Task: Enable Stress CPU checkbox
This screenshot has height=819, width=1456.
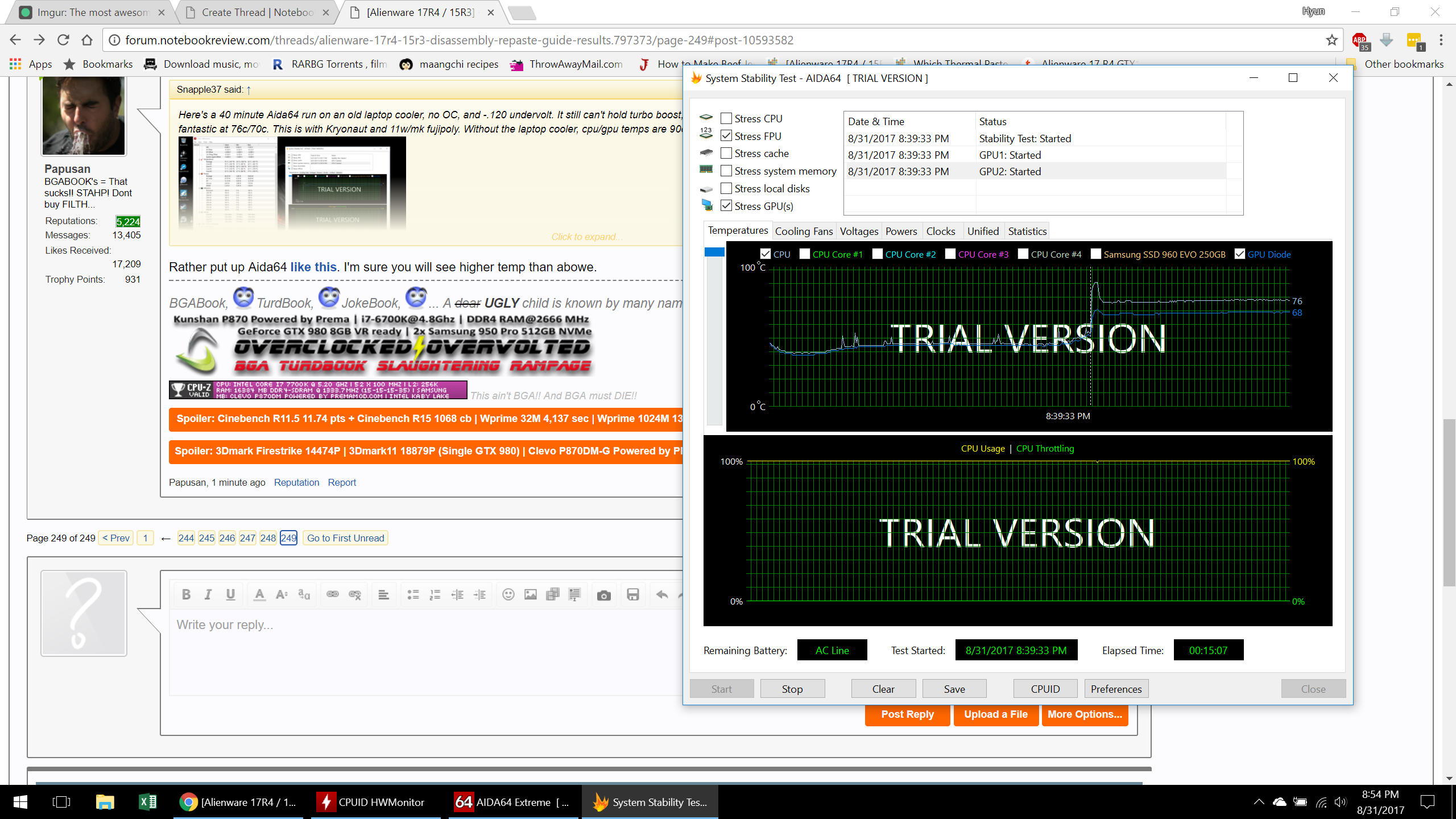Action: (x=726, y=118)
